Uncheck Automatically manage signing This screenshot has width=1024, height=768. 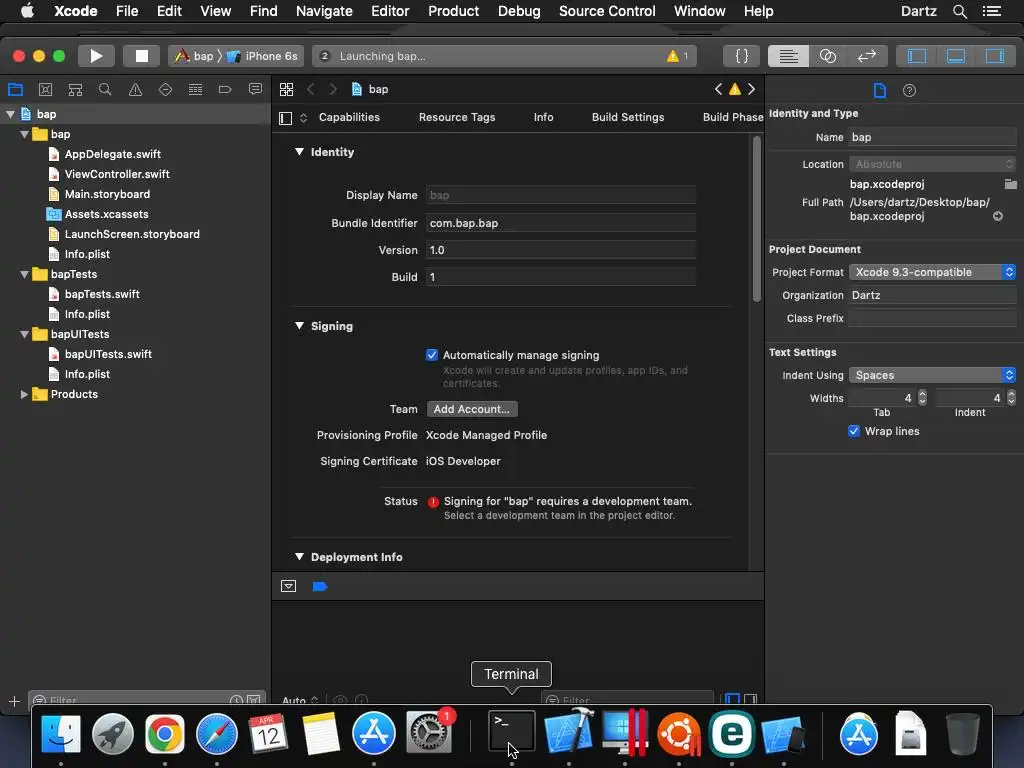432,355
